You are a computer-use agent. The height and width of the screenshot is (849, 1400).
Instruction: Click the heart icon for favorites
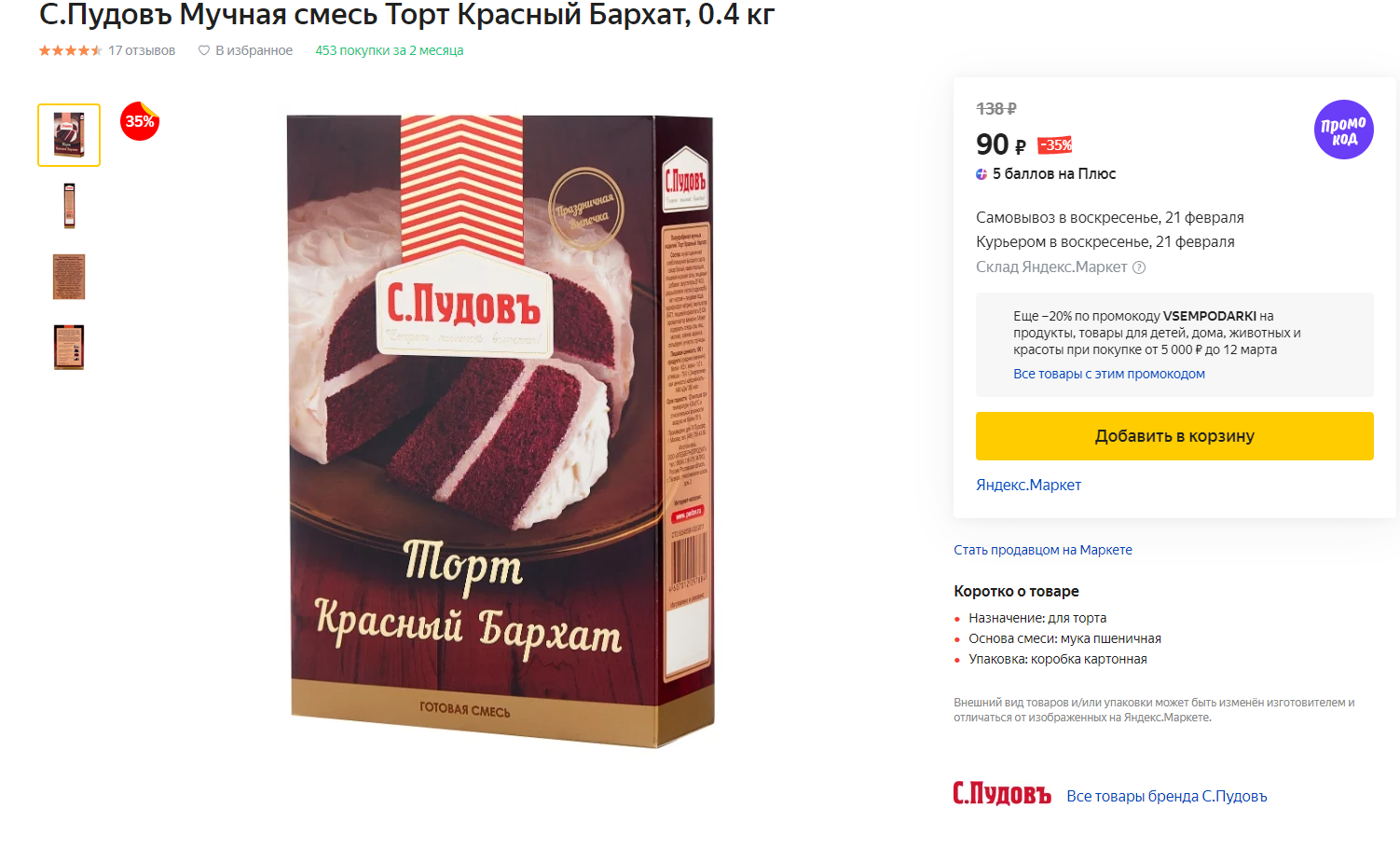point(204,50)
